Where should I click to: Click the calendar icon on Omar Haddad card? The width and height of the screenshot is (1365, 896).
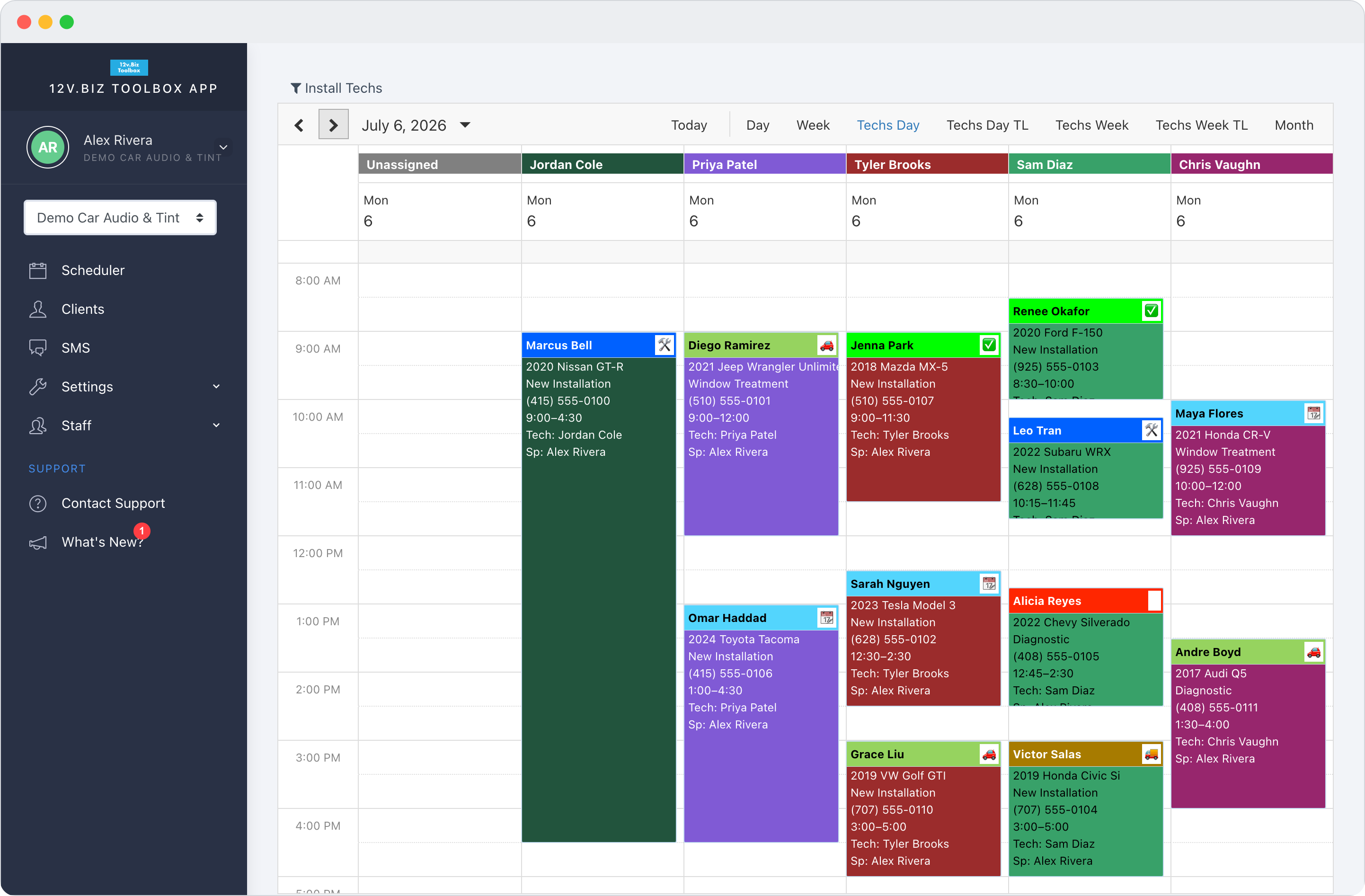[x=826, y=618]
